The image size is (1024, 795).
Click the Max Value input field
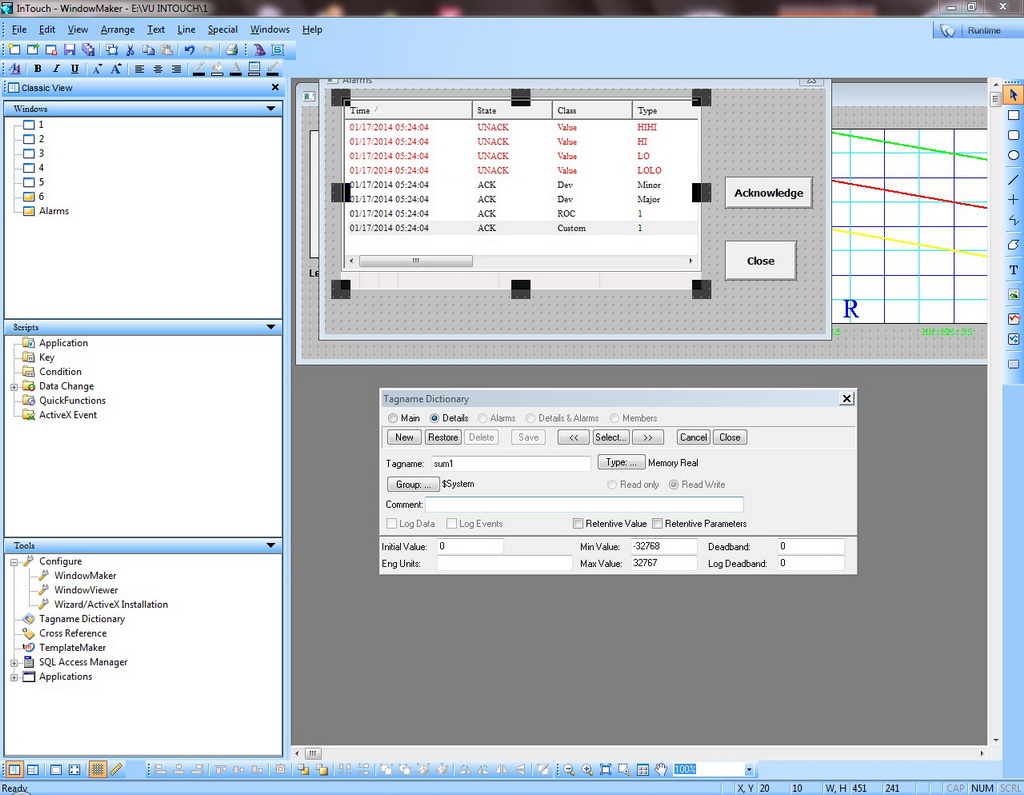662,564
